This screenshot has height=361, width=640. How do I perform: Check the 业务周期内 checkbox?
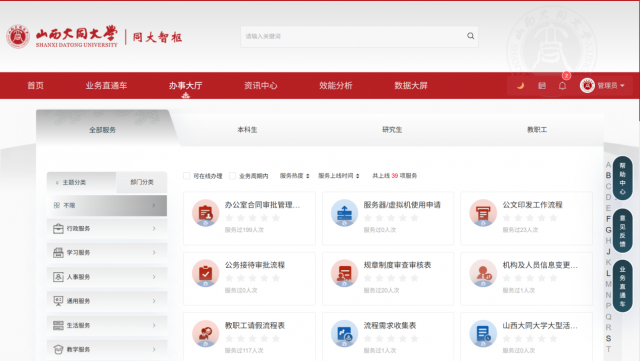[232, 176]
